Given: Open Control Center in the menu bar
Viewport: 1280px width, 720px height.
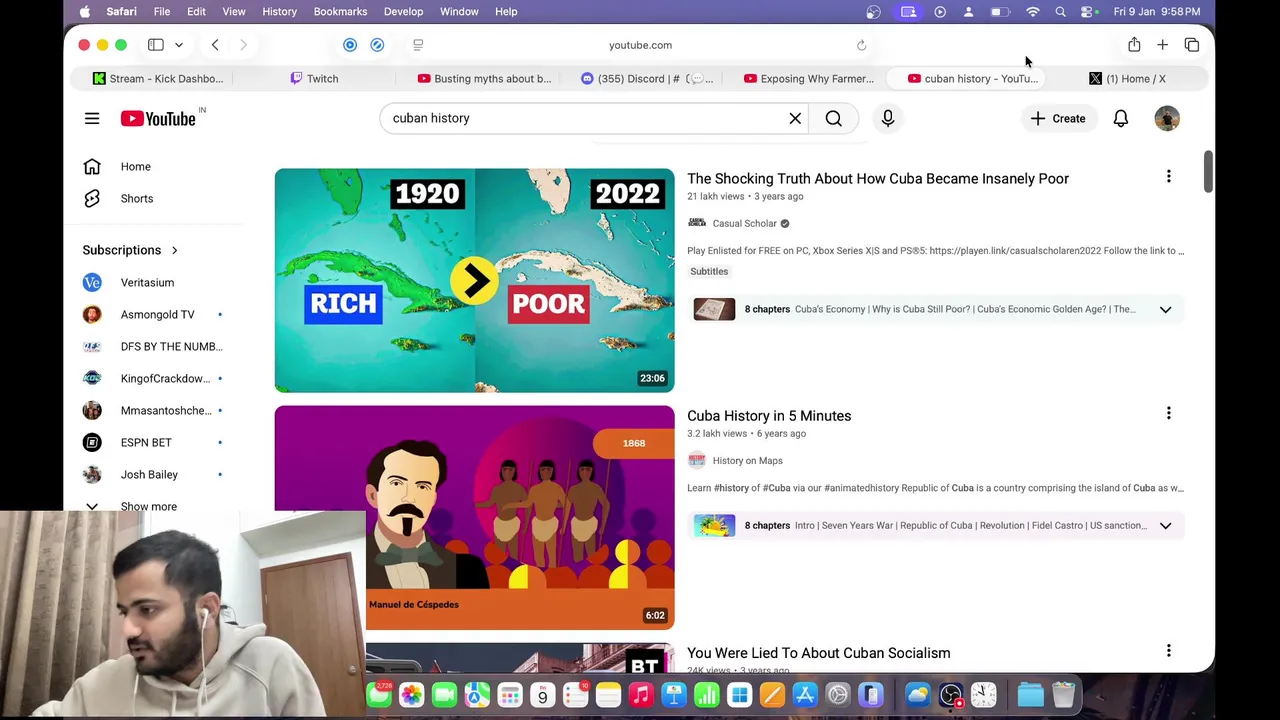Looking at the screenshot, I should [x=1087, y=12].
